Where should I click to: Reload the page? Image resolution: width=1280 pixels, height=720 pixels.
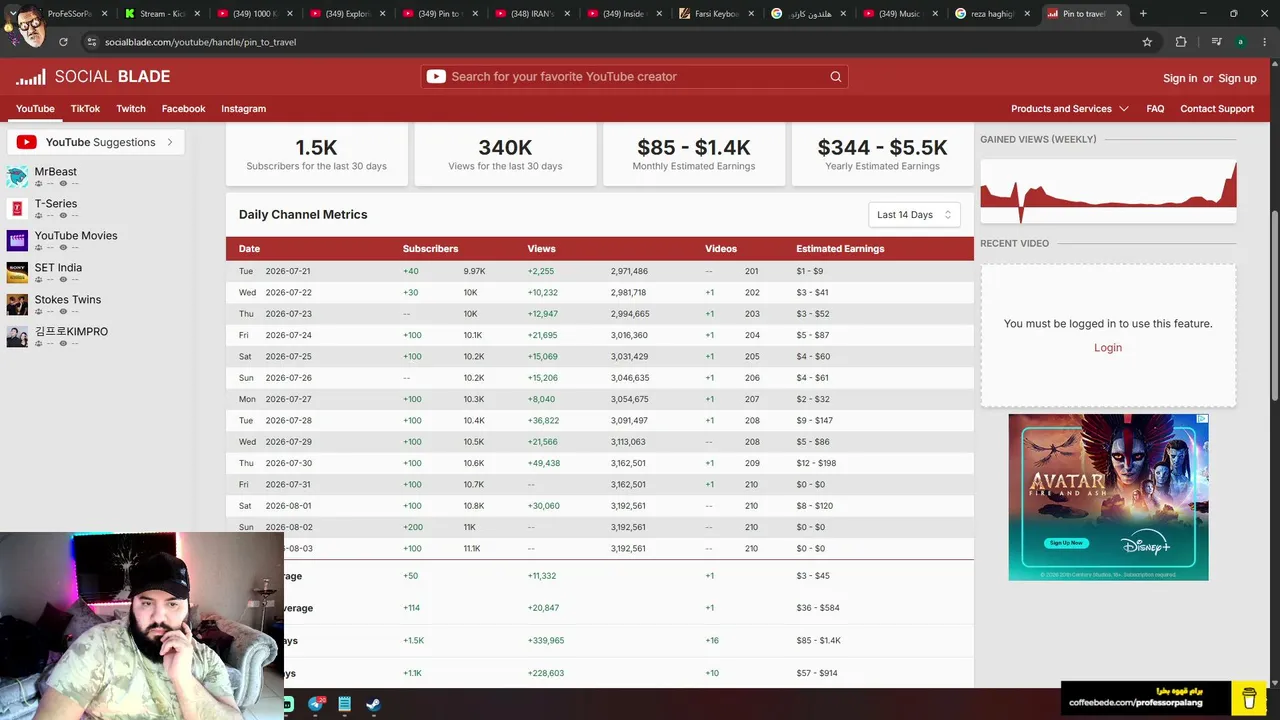[63, 42]
